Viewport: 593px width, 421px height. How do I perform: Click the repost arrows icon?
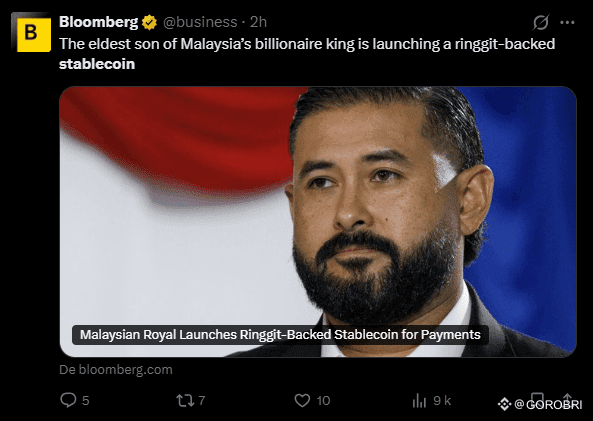click(185, 400)
